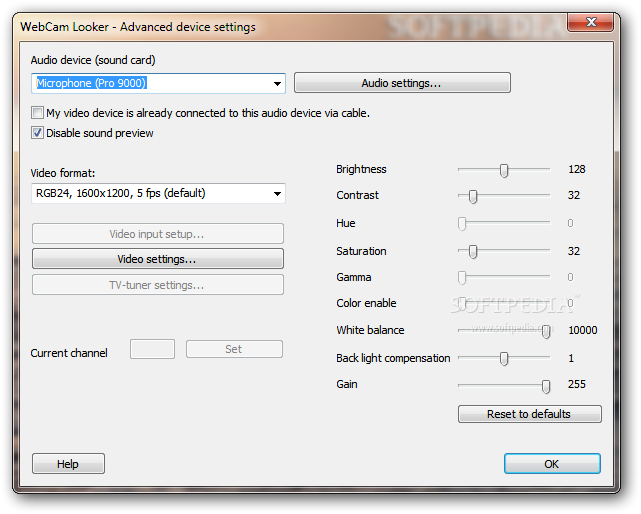Click the Saturation slider thumb
This screenshot has height=514, width=641.
(473, 251)
